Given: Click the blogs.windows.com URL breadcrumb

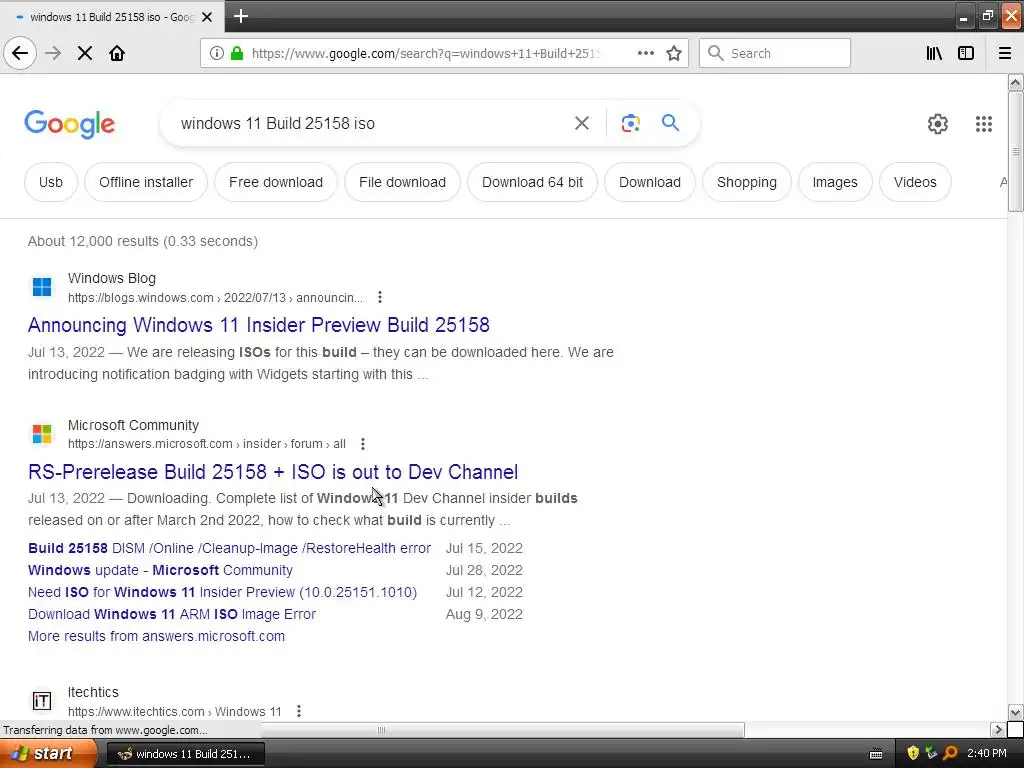Looking at the screenshot, I should 216,298.
